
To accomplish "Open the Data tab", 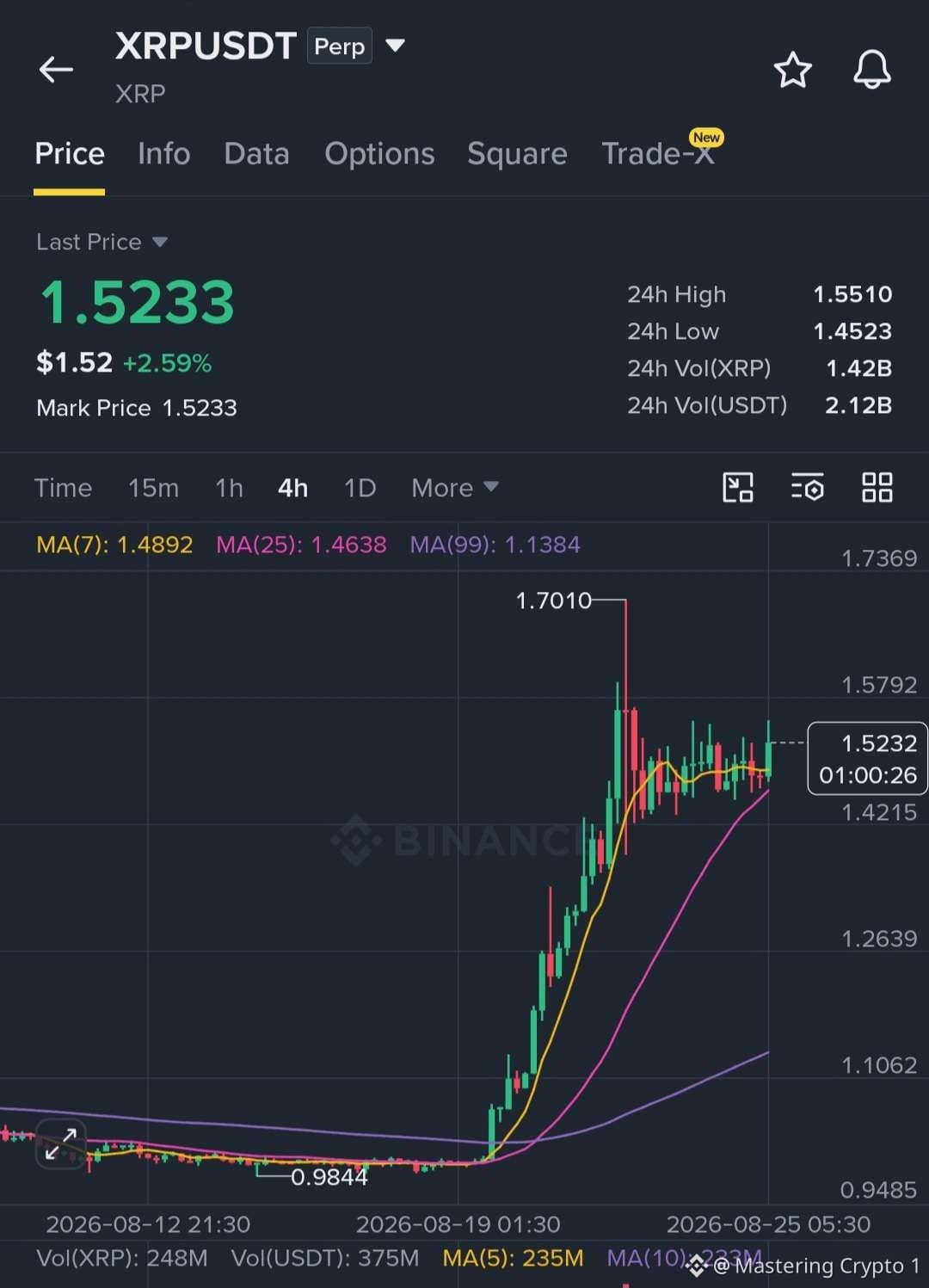I will pos(256,154).
